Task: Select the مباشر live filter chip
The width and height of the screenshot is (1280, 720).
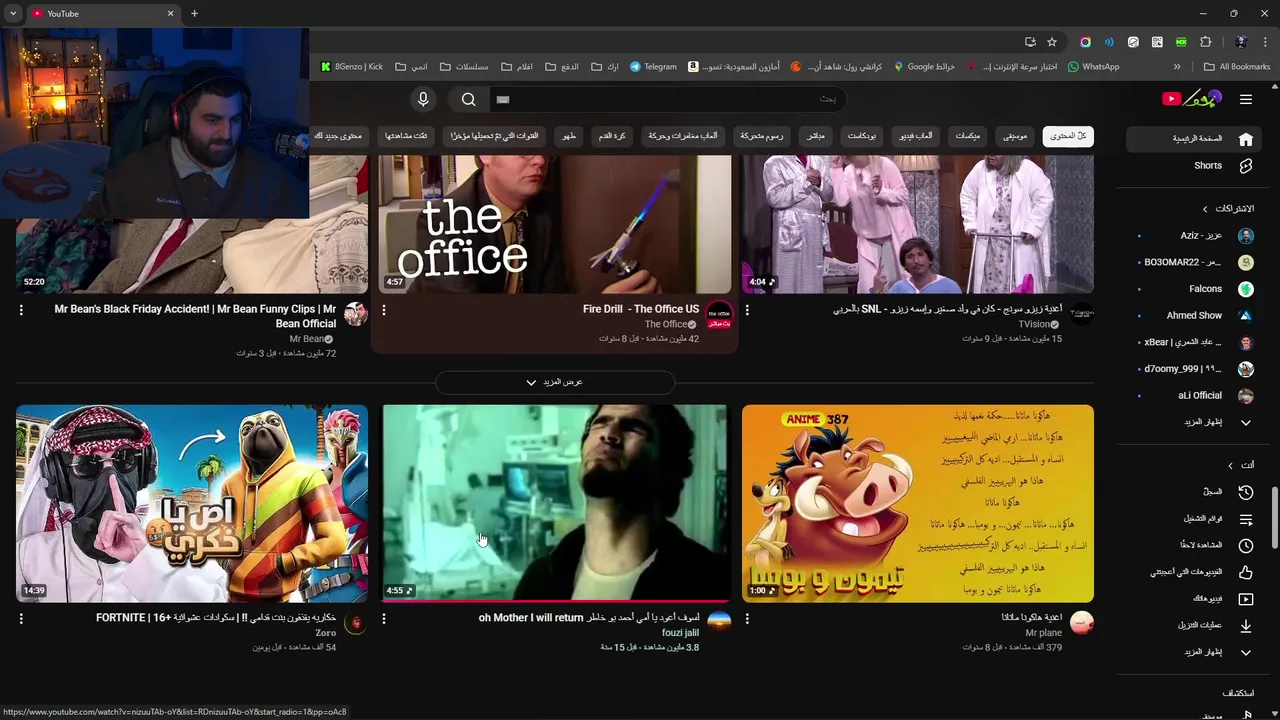Action: tap(815, 136)
